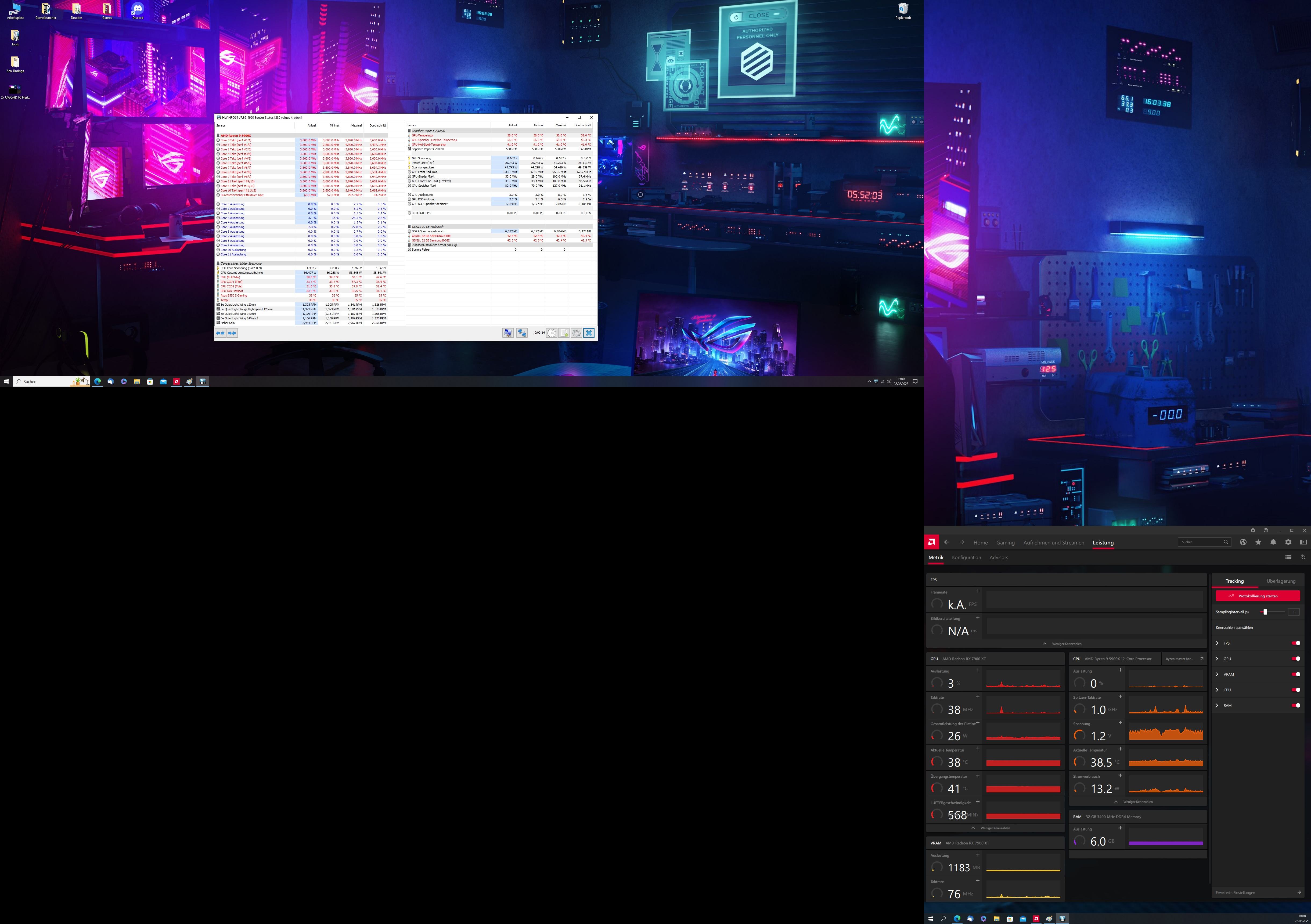Click the Samplingintervall value field

(x=1294, y=612)
